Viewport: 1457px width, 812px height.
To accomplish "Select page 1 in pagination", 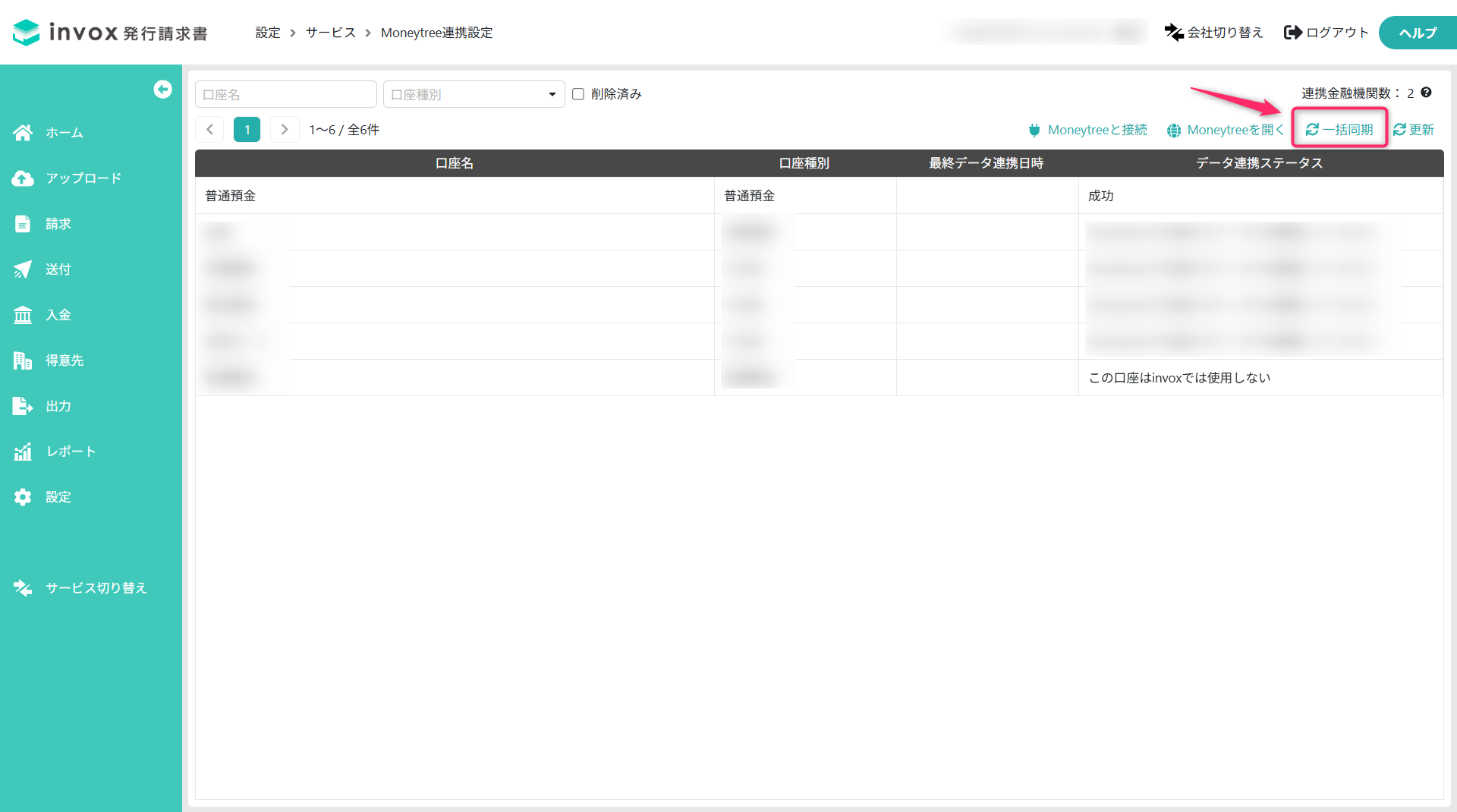I will click(247, 130).
